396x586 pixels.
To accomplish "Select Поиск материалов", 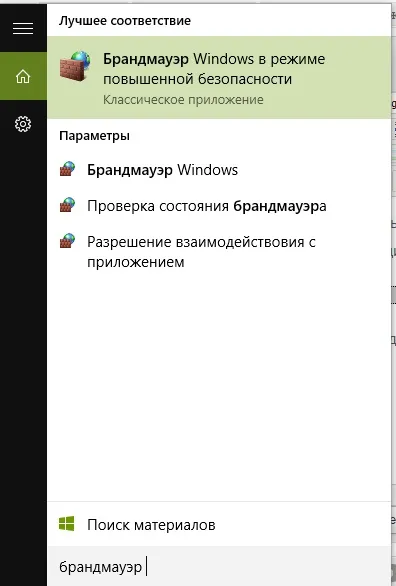I will tap(219, 525).
